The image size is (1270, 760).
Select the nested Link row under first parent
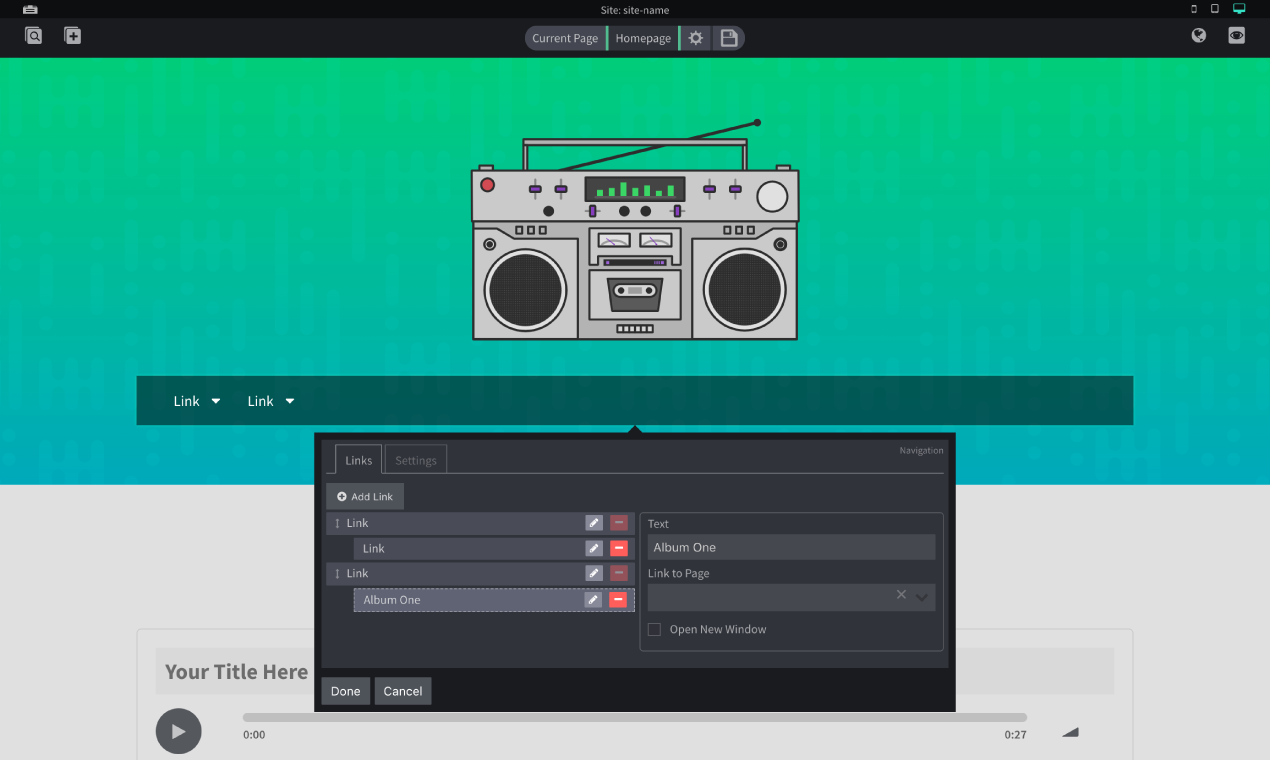pos(494,548)
